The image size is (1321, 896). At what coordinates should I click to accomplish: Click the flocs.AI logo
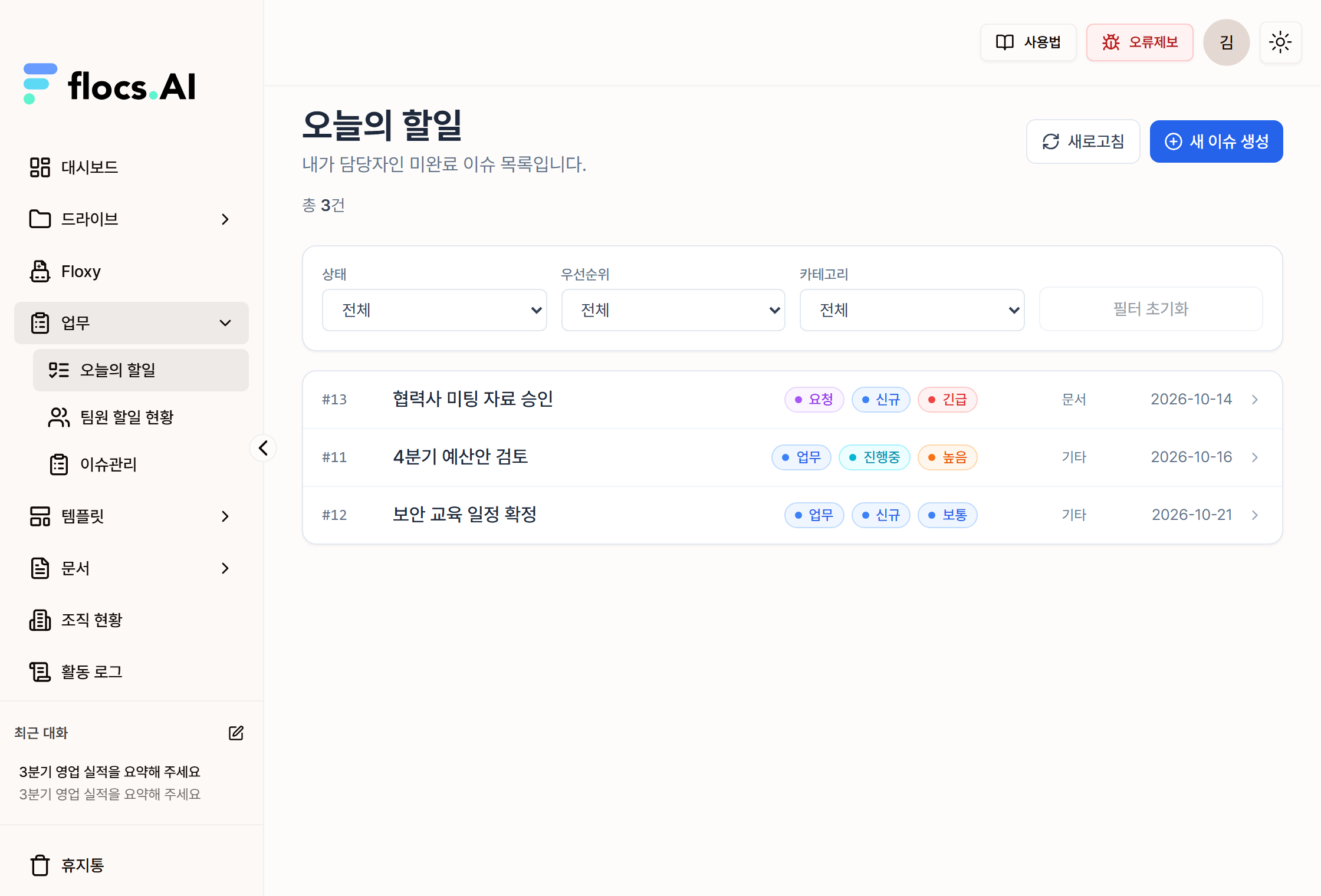(110, 84)
